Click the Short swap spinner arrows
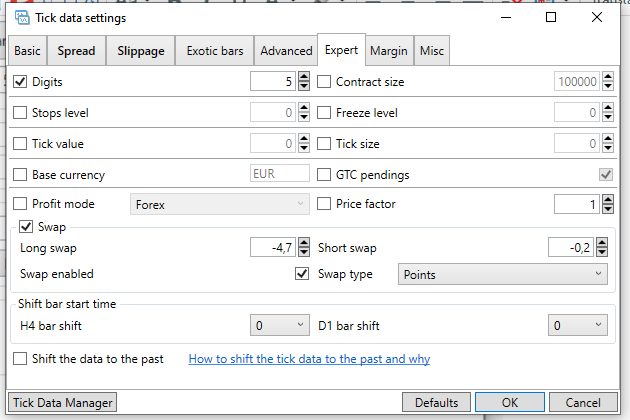The height and width of the screenshot is (420, 630). 606,248
